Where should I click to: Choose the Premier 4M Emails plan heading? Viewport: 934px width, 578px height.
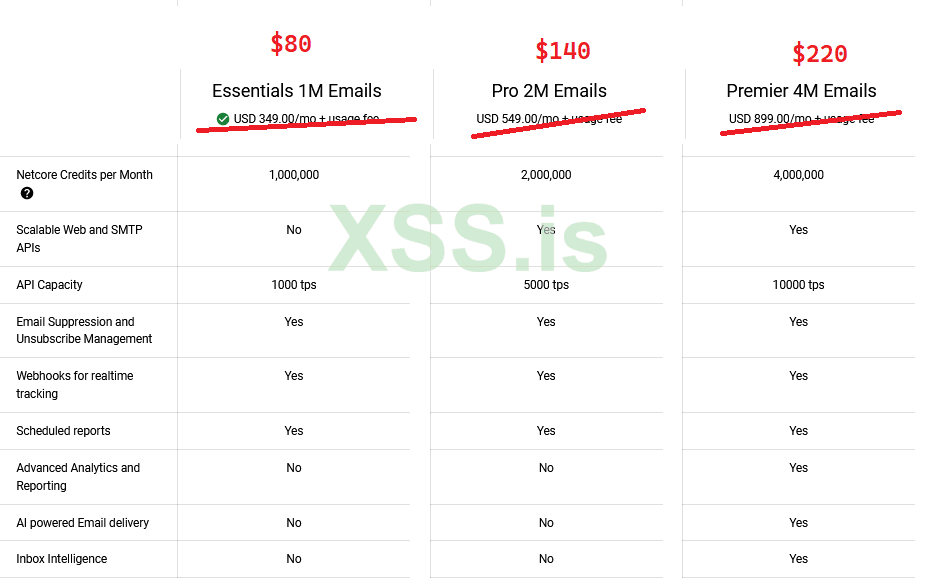coord(801,91)
